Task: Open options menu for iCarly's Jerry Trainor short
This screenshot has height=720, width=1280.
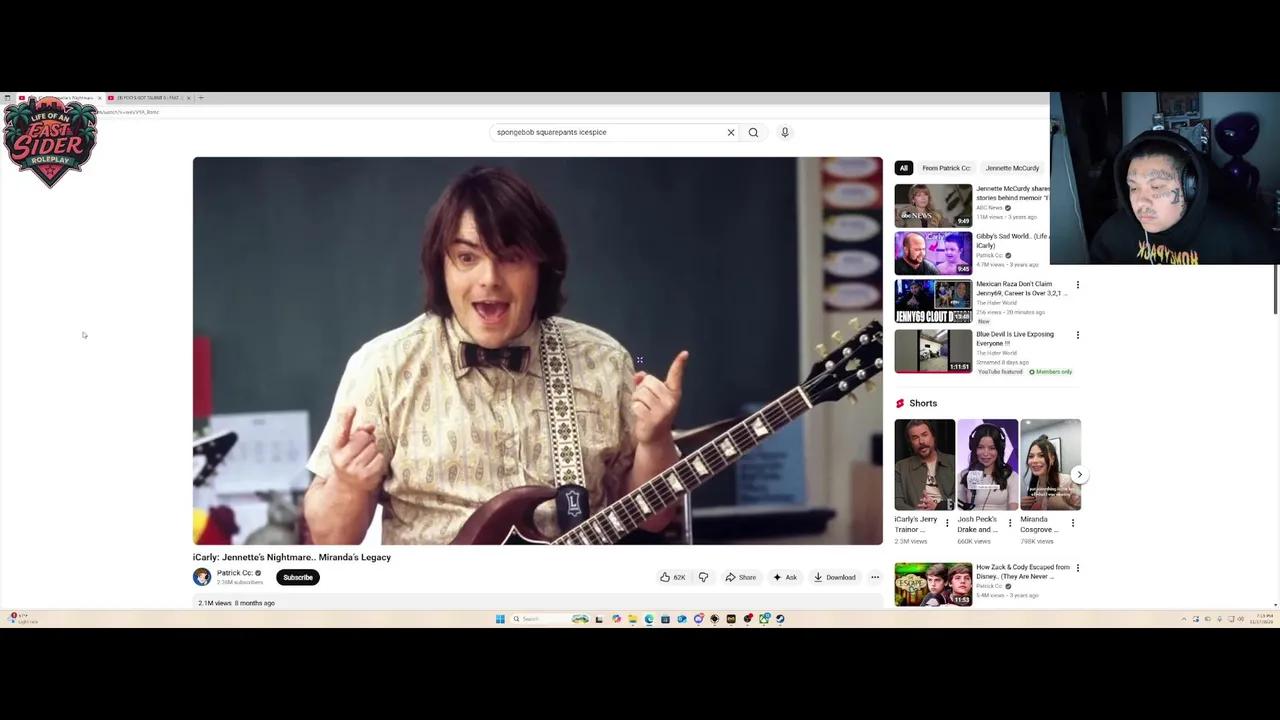Action: (x=947, y=523)
